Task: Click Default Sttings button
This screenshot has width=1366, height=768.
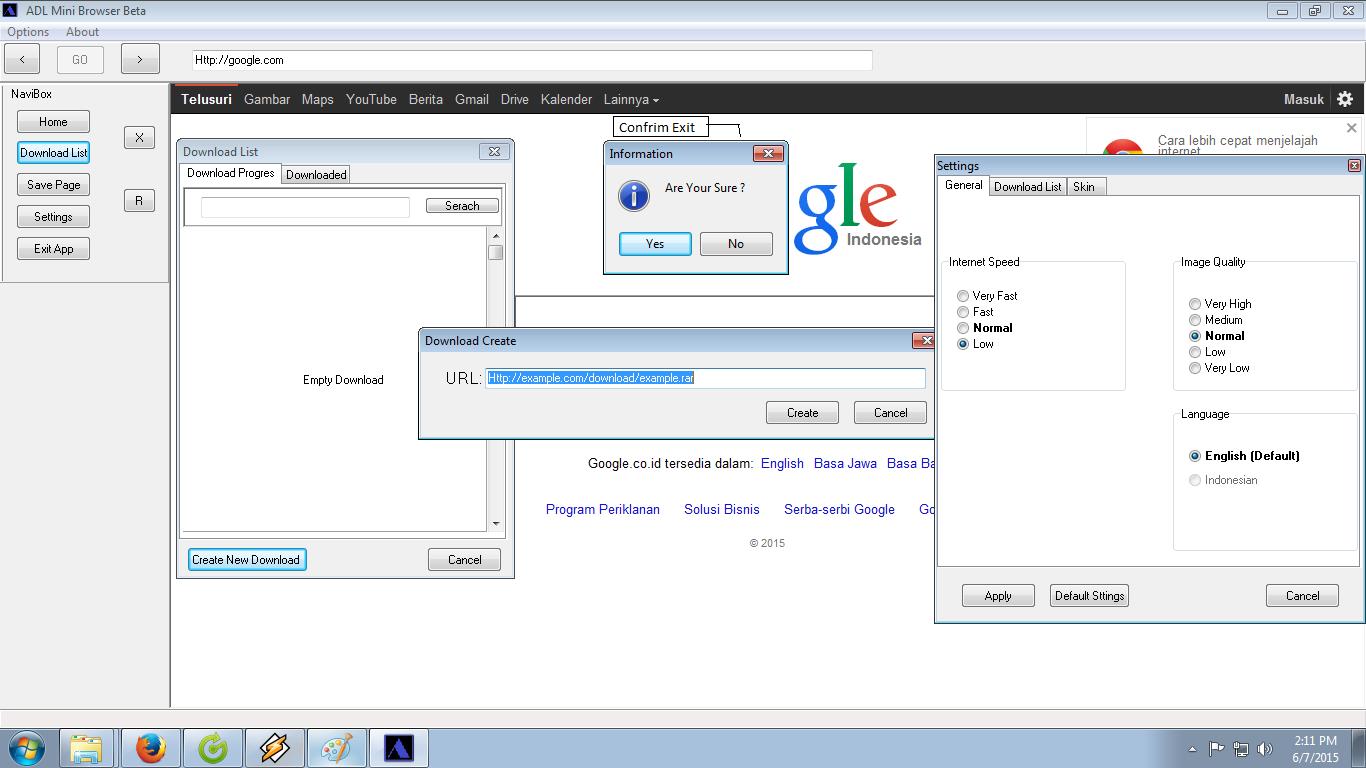Action: click(1090, 596)
